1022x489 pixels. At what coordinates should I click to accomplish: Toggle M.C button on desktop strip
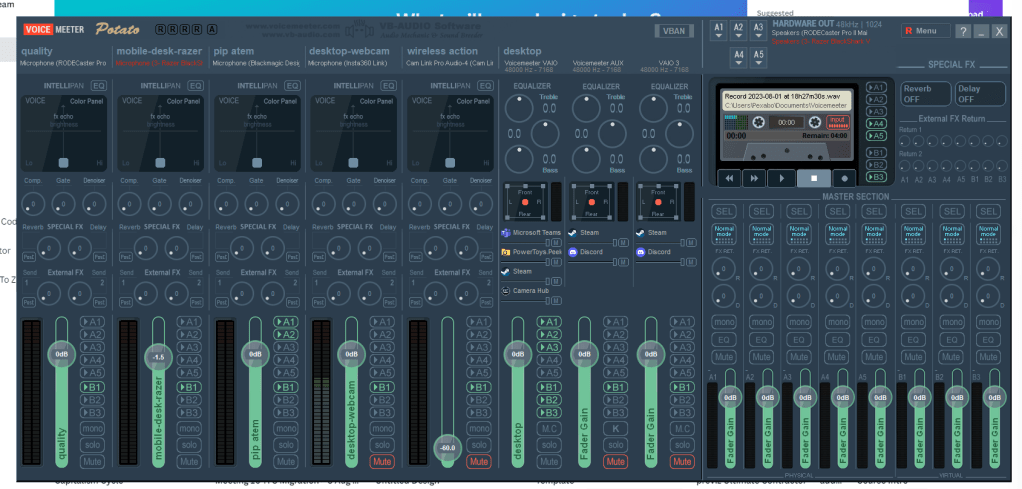pos(549,428)
